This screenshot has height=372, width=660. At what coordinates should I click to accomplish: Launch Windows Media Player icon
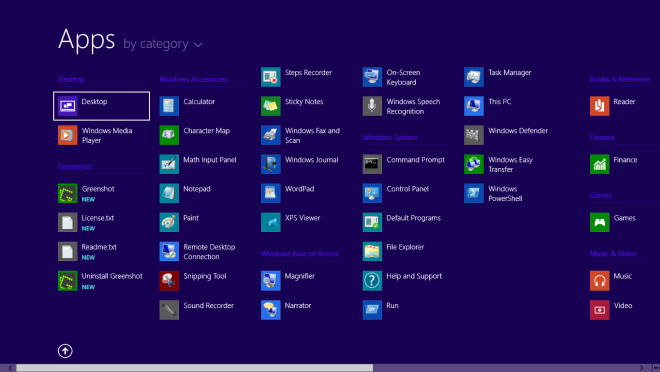[x=67, y=135]
